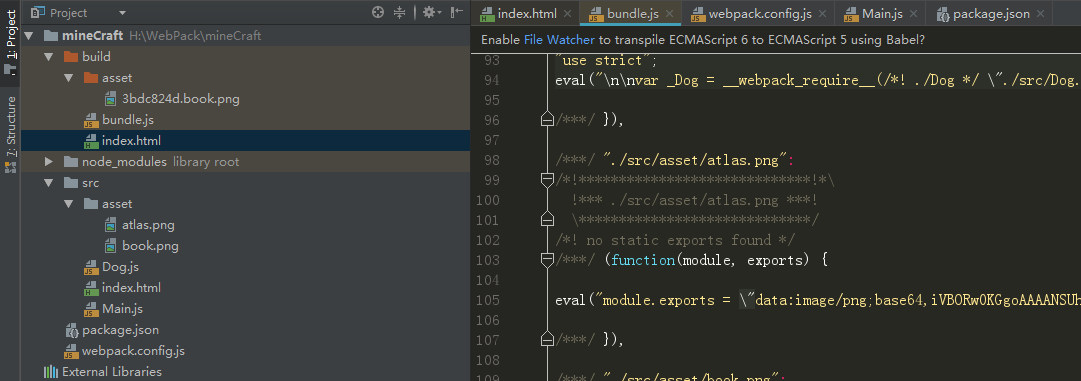Screen dimensions: 1081x381
Task: Toggle fold marker on line 103
Action: click(x=547, y=260)
